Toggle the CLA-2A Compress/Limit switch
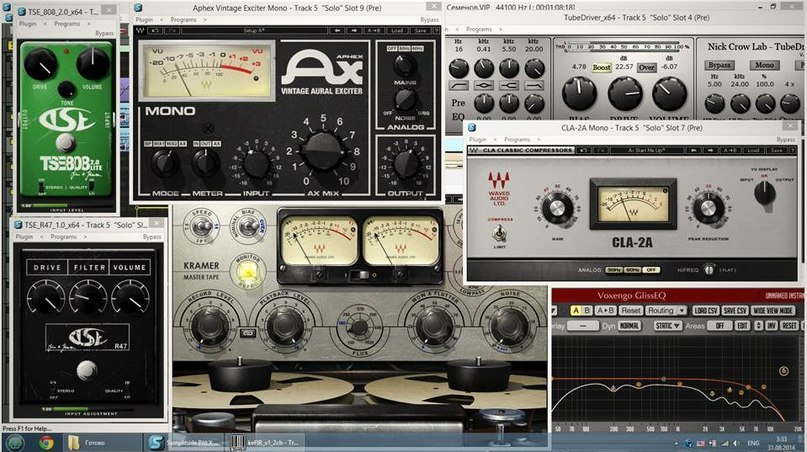The image size is (807, 452). pyautogui.click(x=498, y=234)
